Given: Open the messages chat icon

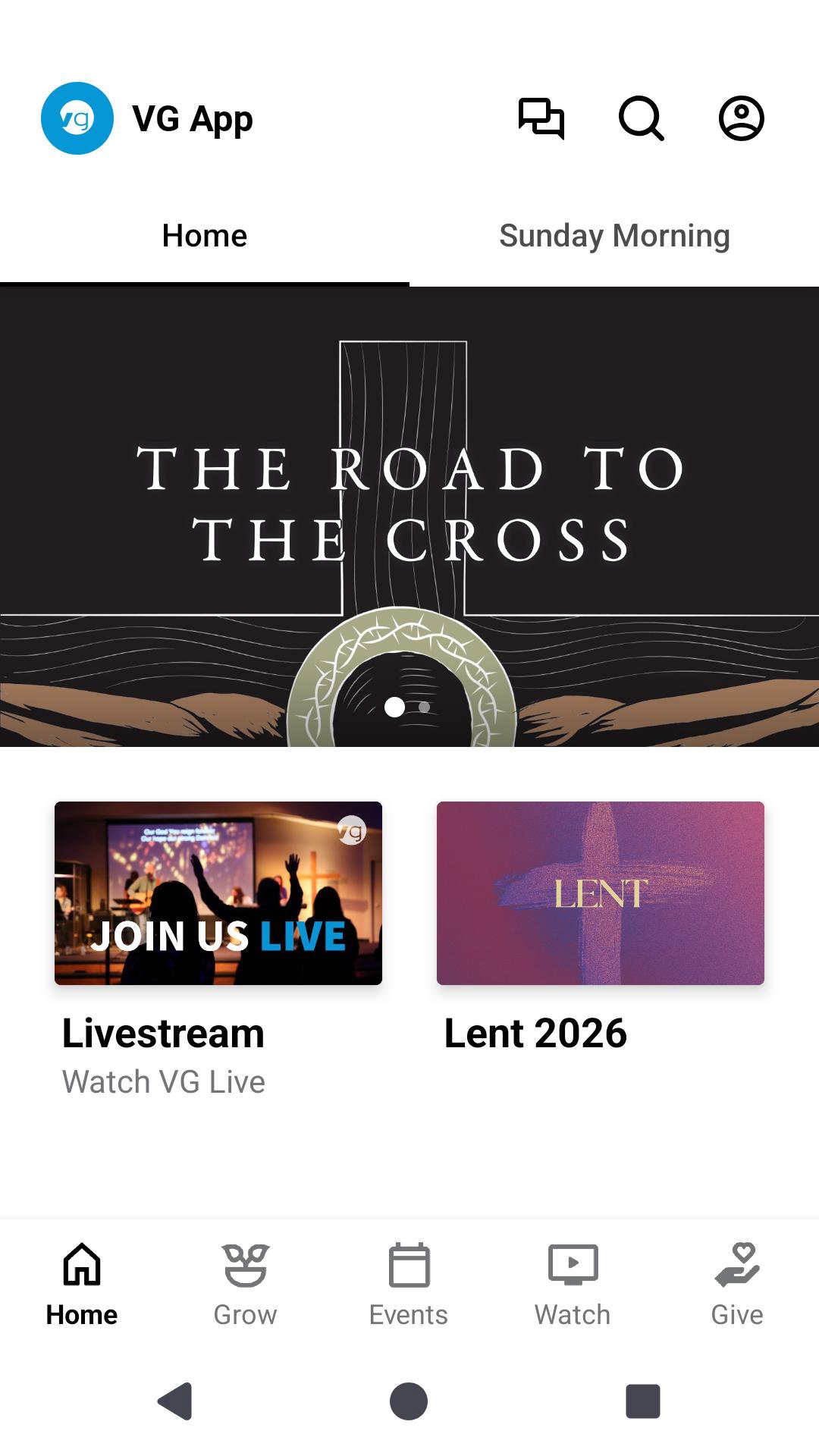Looking at the screenshot, I should (x=541, y=118).
